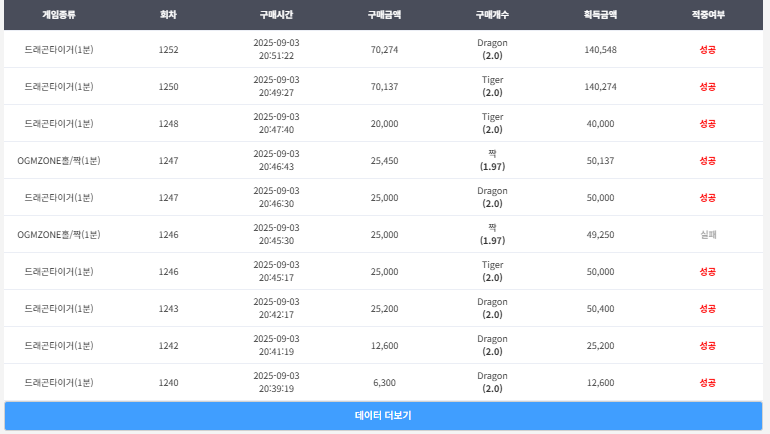Select round number 1248

pos(168,124)
